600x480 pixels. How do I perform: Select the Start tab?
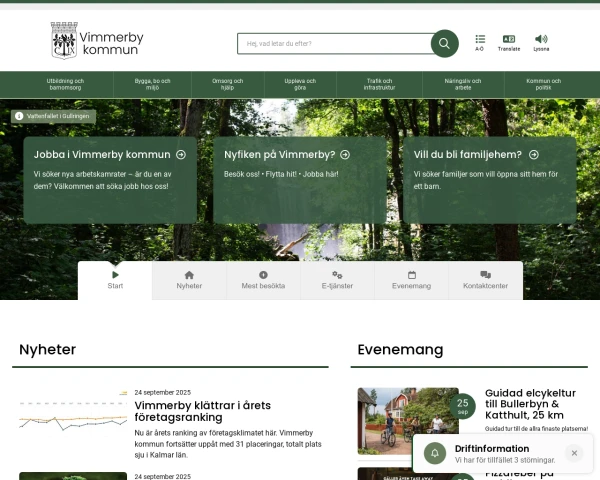pos(115,280)
